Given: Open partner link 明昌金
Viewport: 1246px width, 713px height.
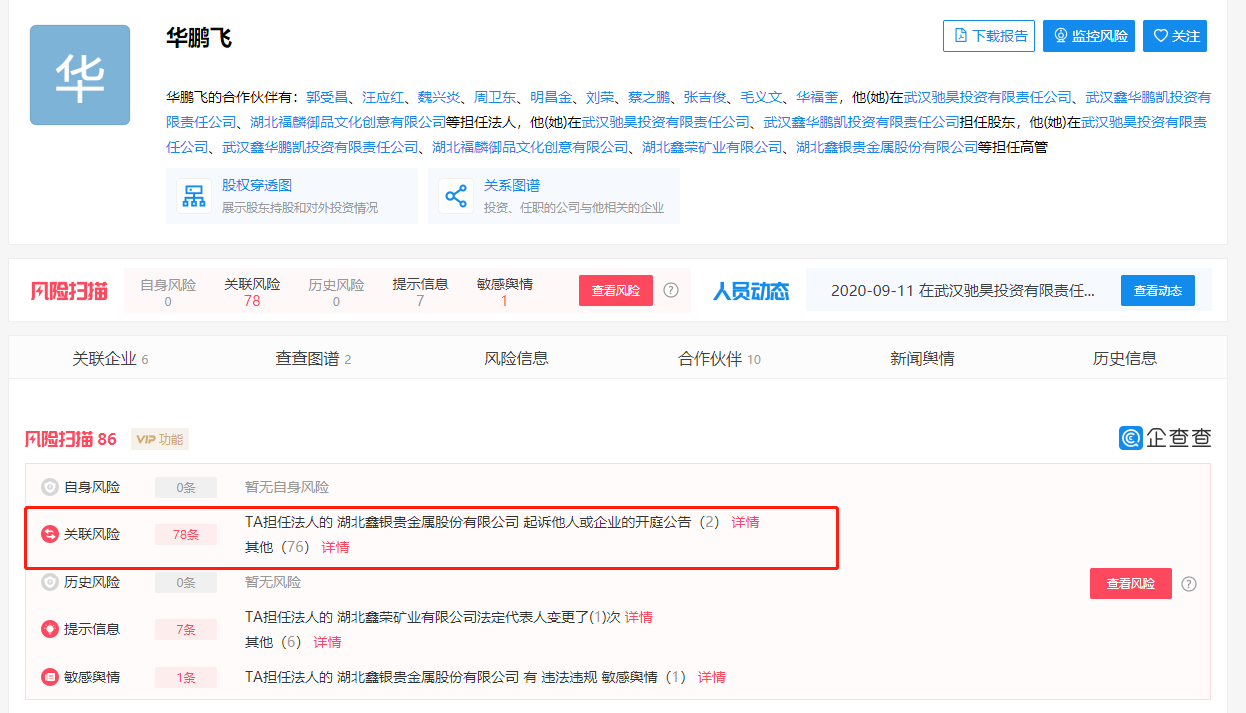Looking at the screenshot, I should click(551, 97).
